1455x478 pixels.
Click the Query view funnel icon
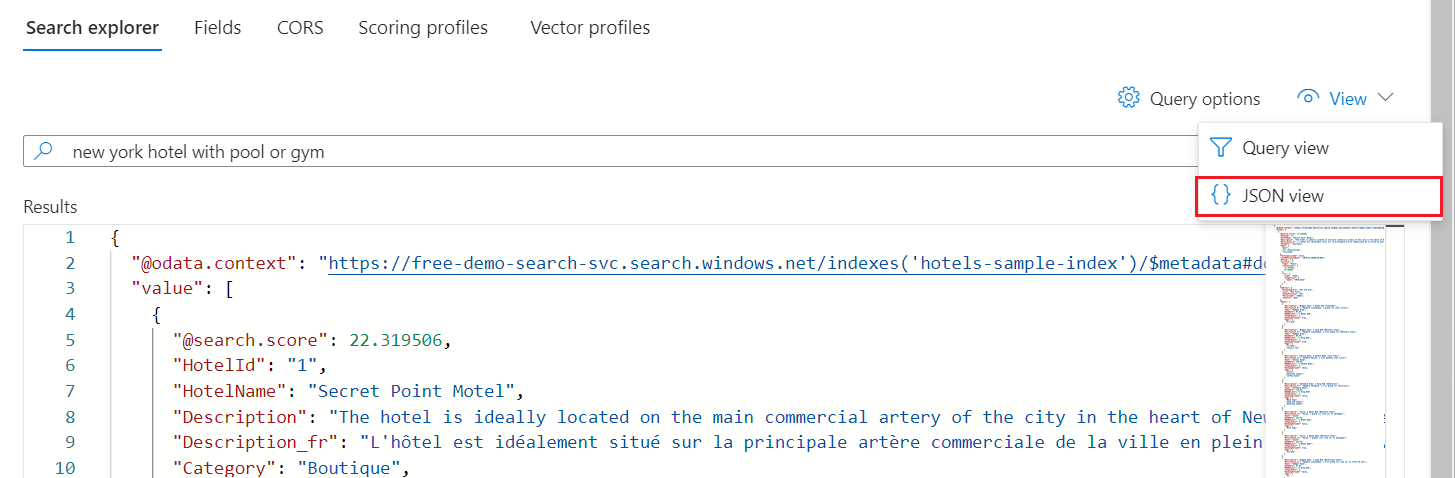point(1220,148)
